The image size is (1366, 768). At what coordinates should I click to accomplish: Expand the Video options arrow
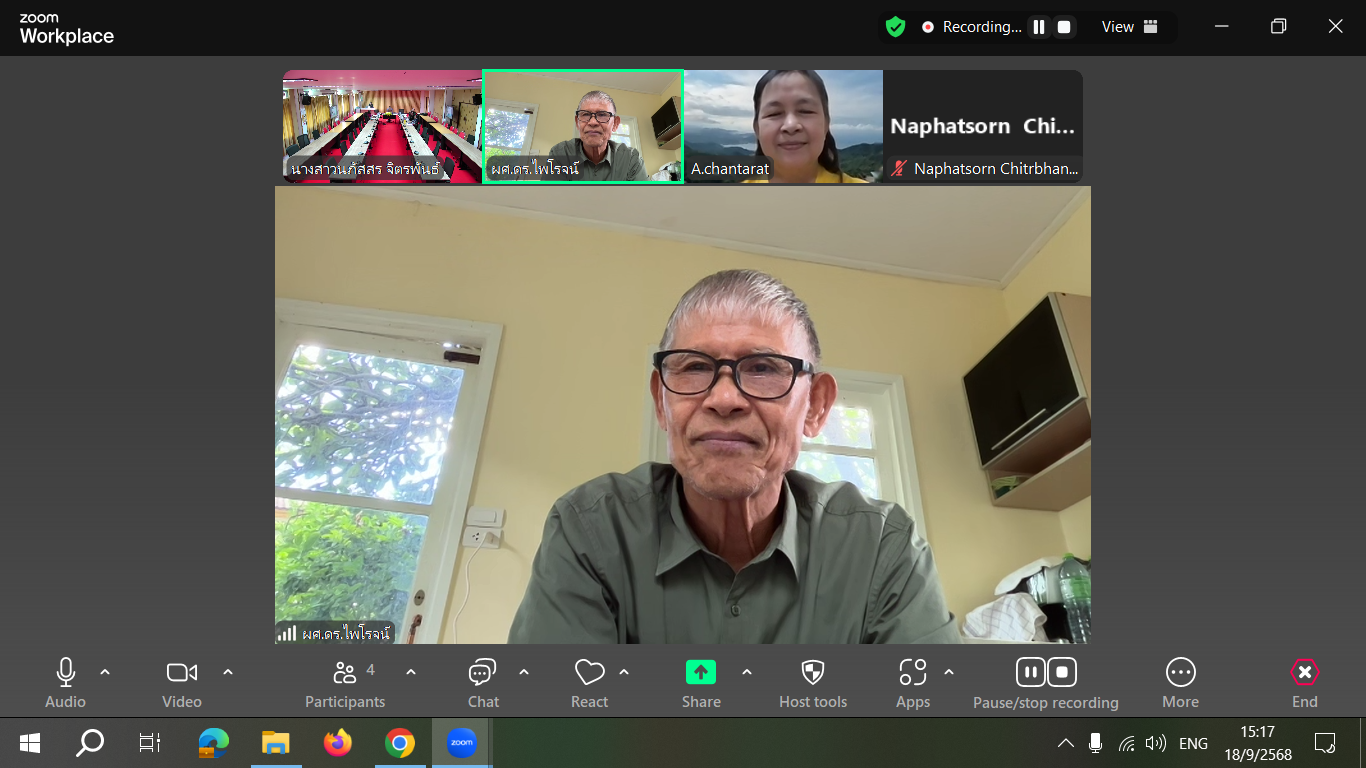pos(228,672)
